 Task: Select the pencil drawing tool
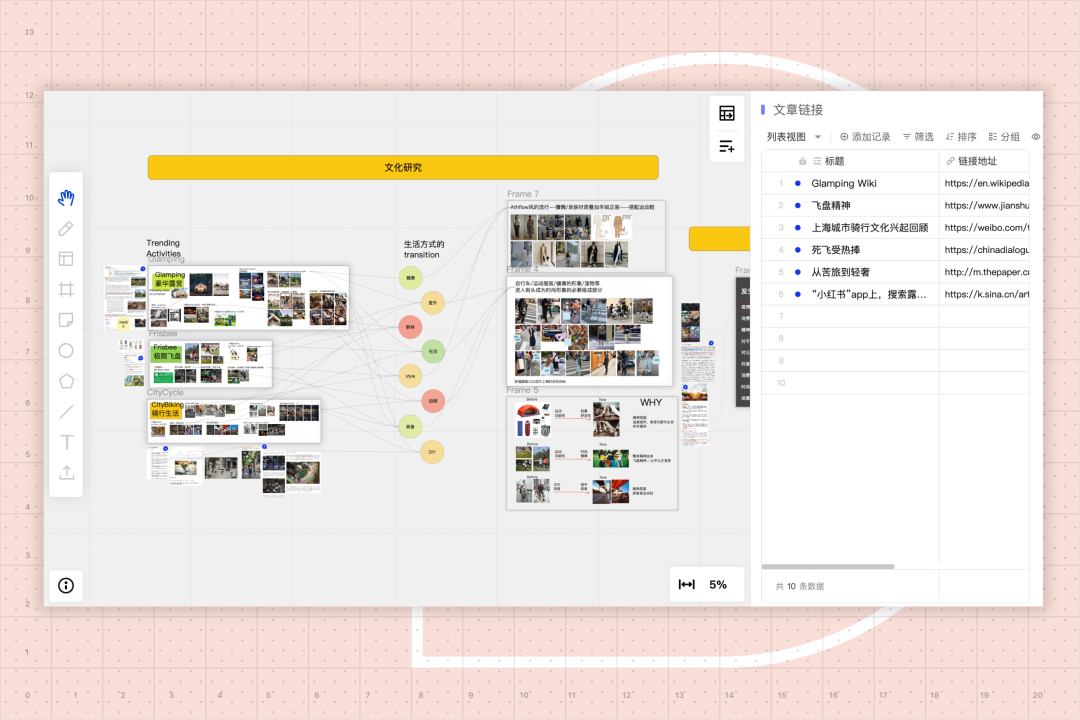click(66, 229)
